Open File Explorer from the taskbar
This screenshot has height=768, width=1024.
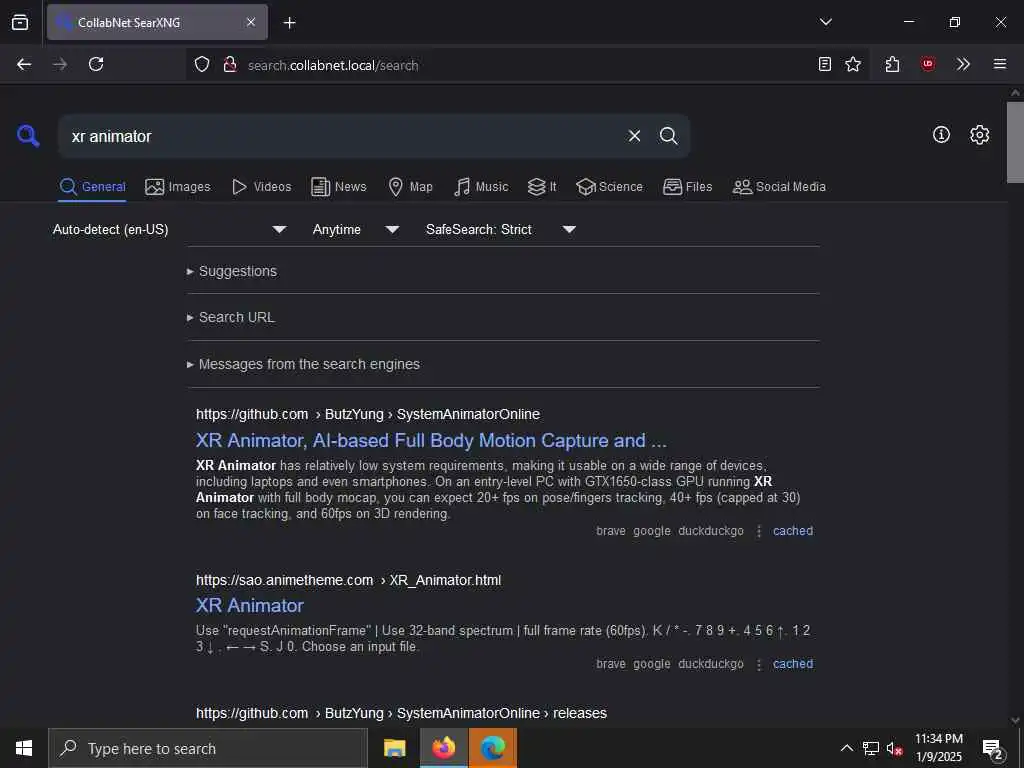[394, 748]
